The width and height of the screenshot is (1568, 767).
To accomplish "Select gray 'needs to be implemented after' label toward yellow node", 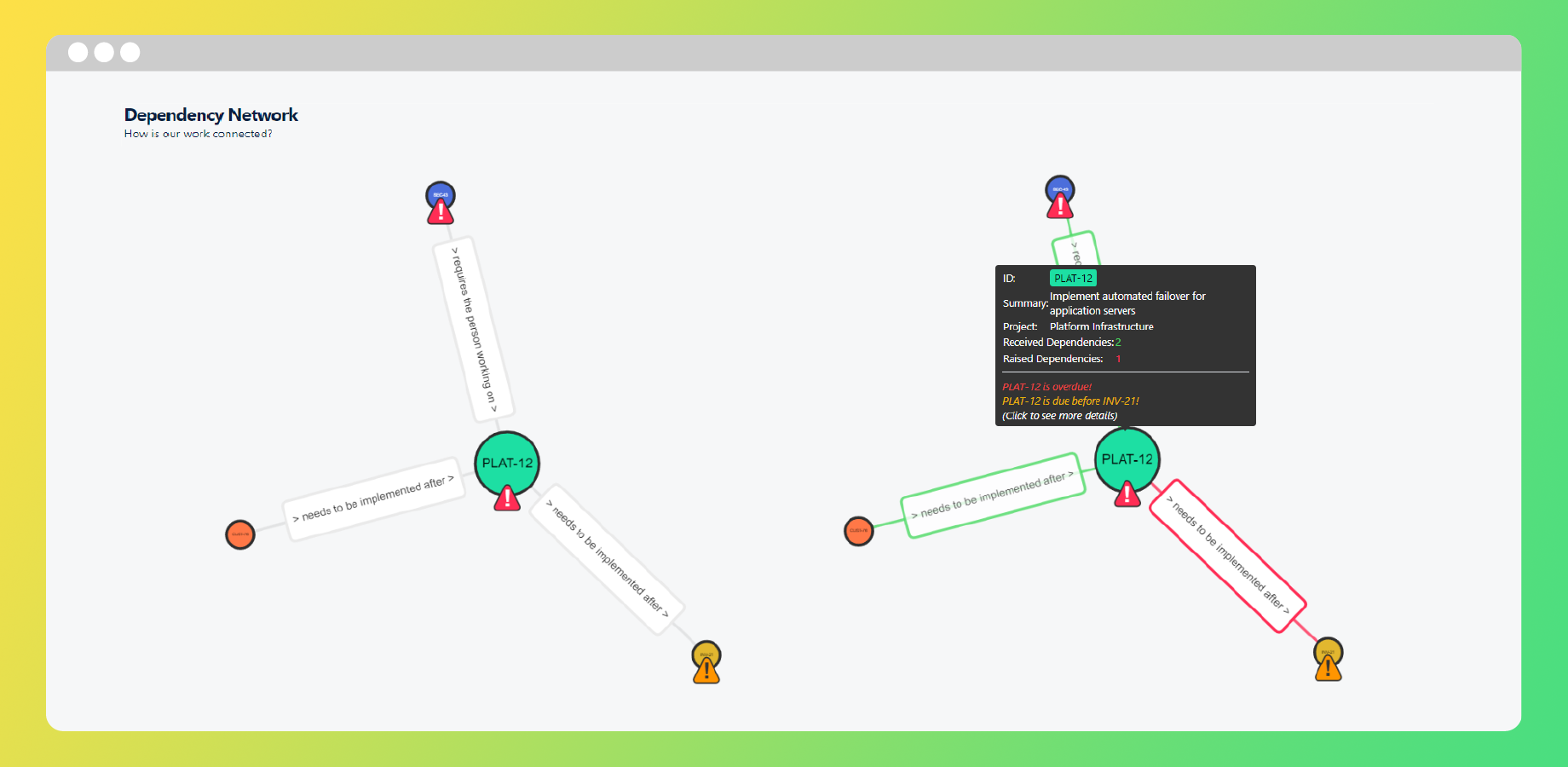I will coord(607,558).
